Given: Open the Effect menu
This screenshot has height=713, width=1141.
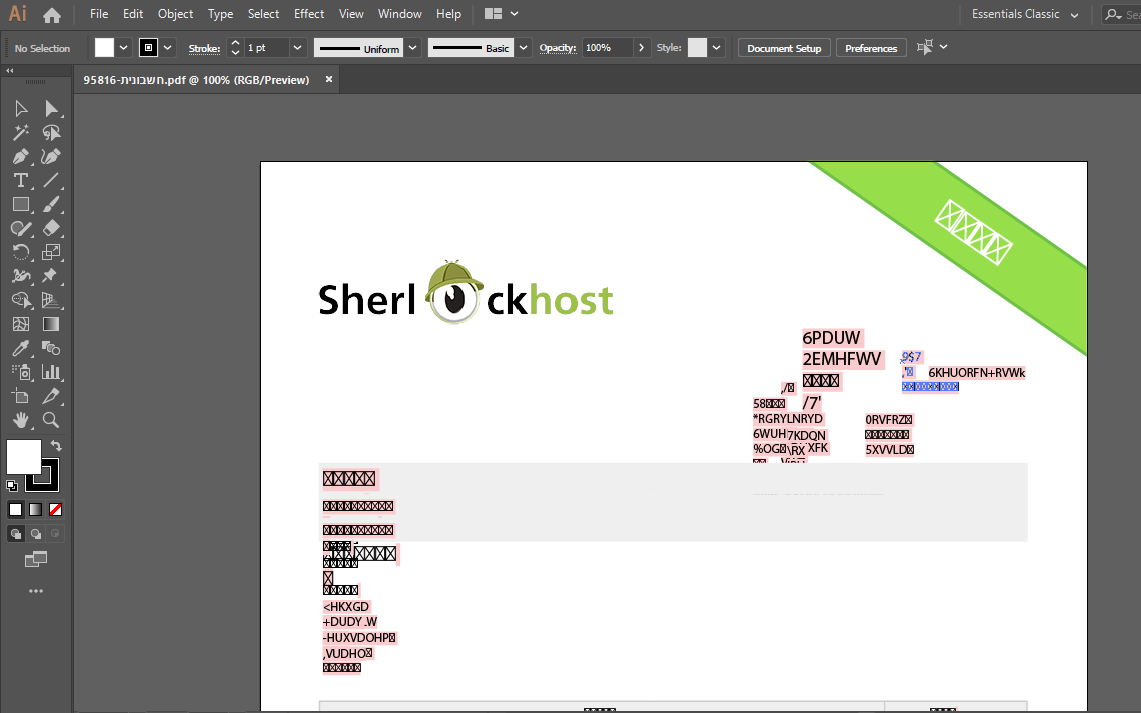Looking at the screenshot, I should (309, 14).
